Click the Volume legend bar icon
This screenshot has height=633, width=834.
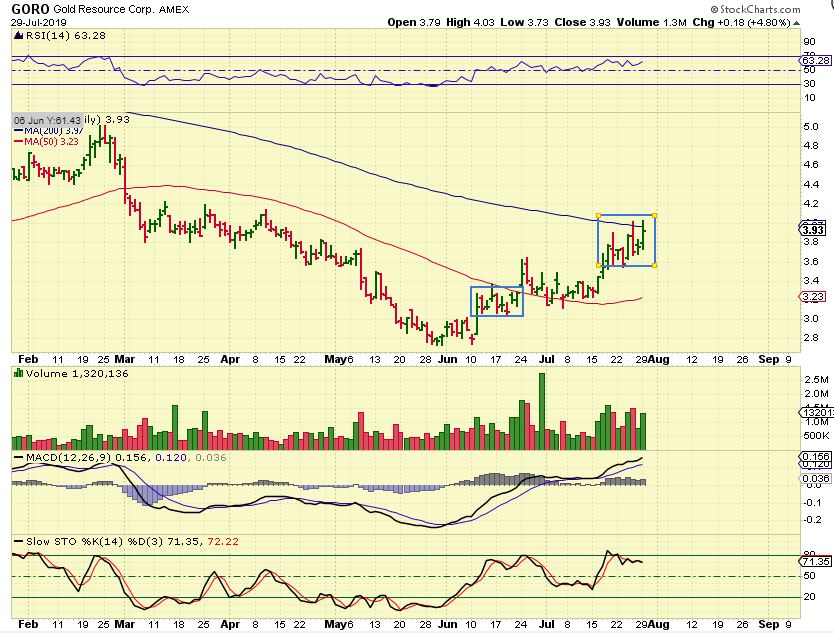pyautogui.click(x=19, y=373)
